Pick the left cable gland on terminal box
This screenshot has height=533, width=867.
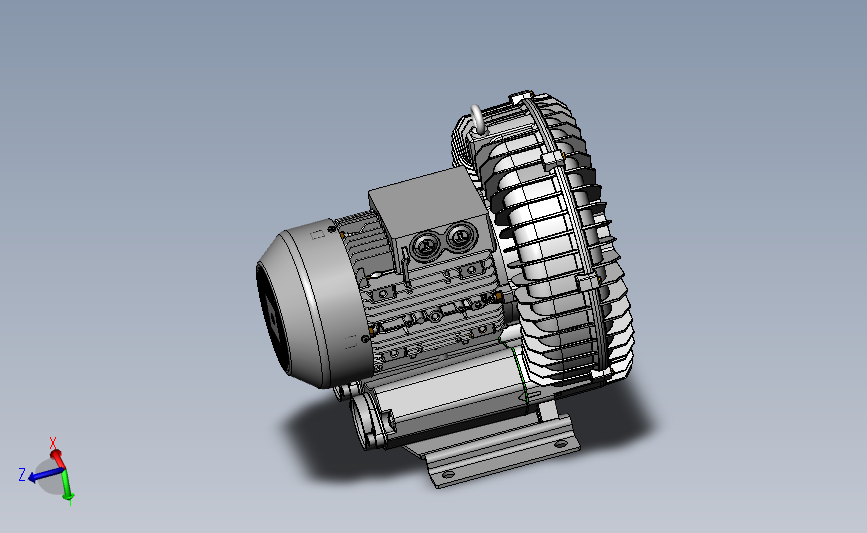pos(426,244)
